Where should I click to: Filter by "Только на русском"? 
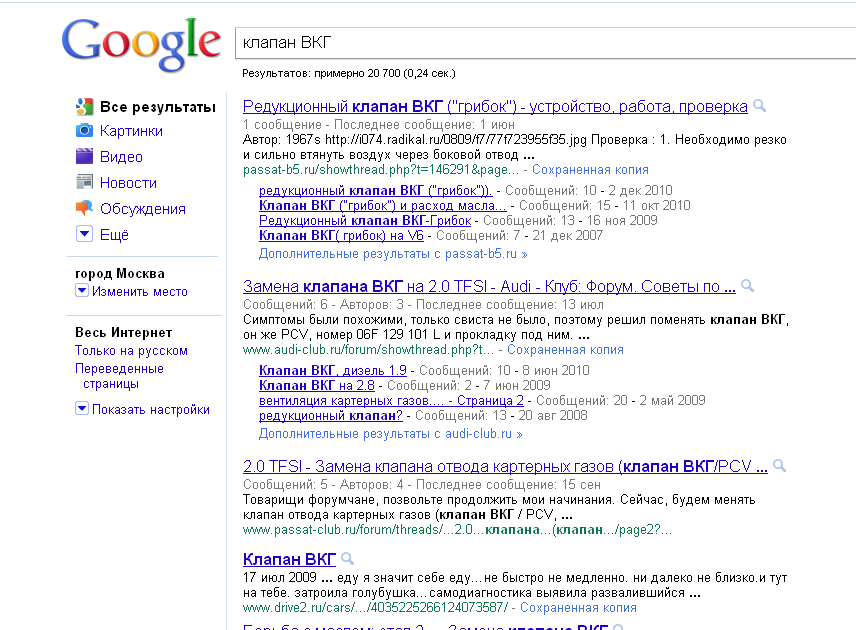click(x=131, y=350)
